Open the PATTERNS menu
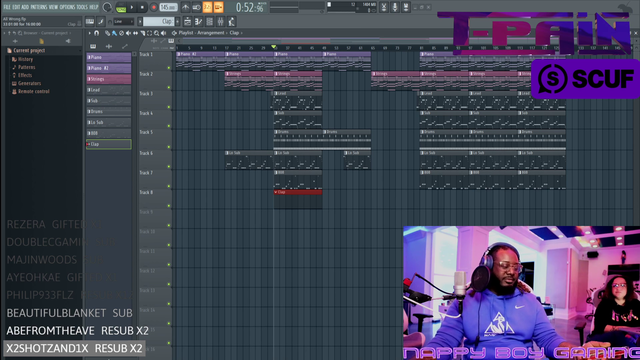The width and height of the screenshot is (640, 360). pyautogui.click(x=39, y=7)
